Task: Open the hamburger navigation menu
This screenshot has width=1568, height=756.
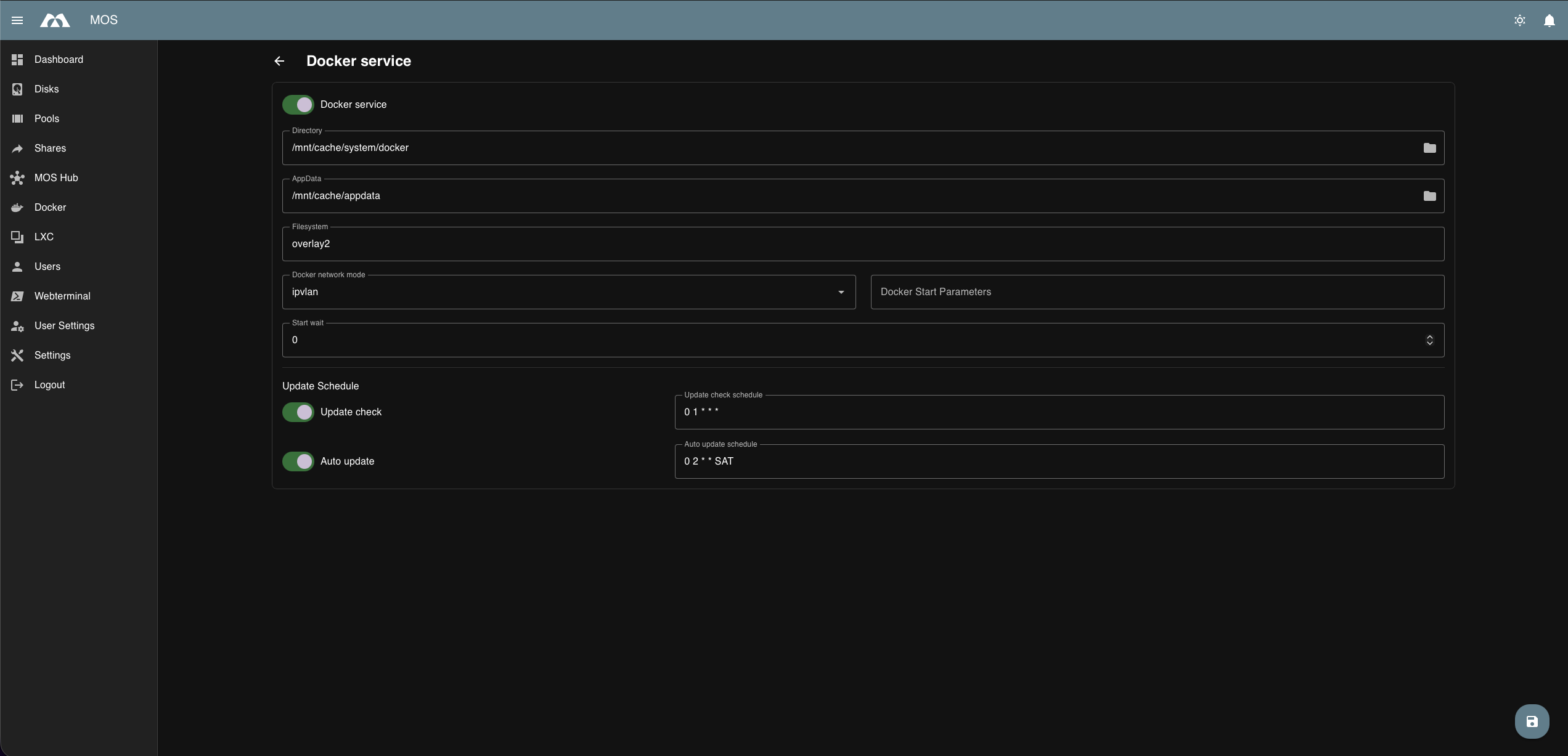Action: [17, 20]
